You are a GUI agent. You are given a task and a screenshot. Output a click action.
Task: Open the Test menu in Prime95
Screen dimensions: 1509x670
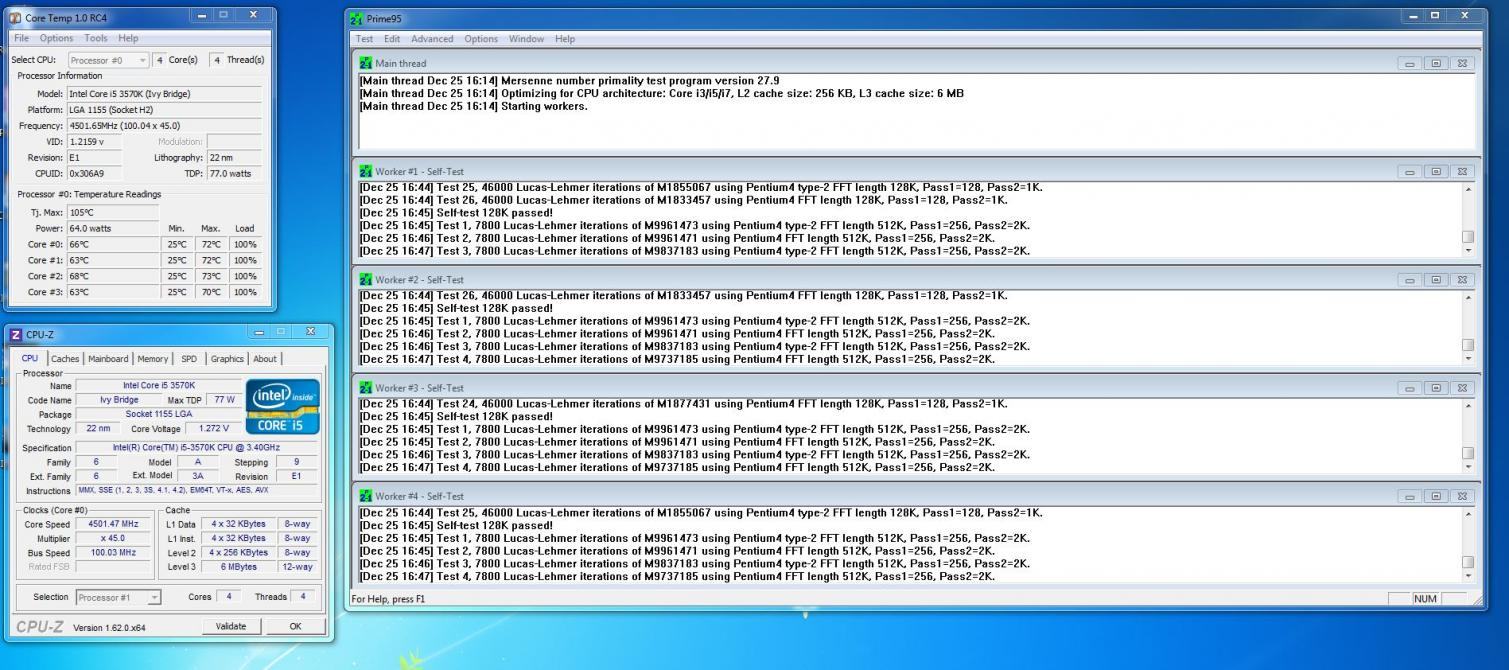[x=364, y=39]
